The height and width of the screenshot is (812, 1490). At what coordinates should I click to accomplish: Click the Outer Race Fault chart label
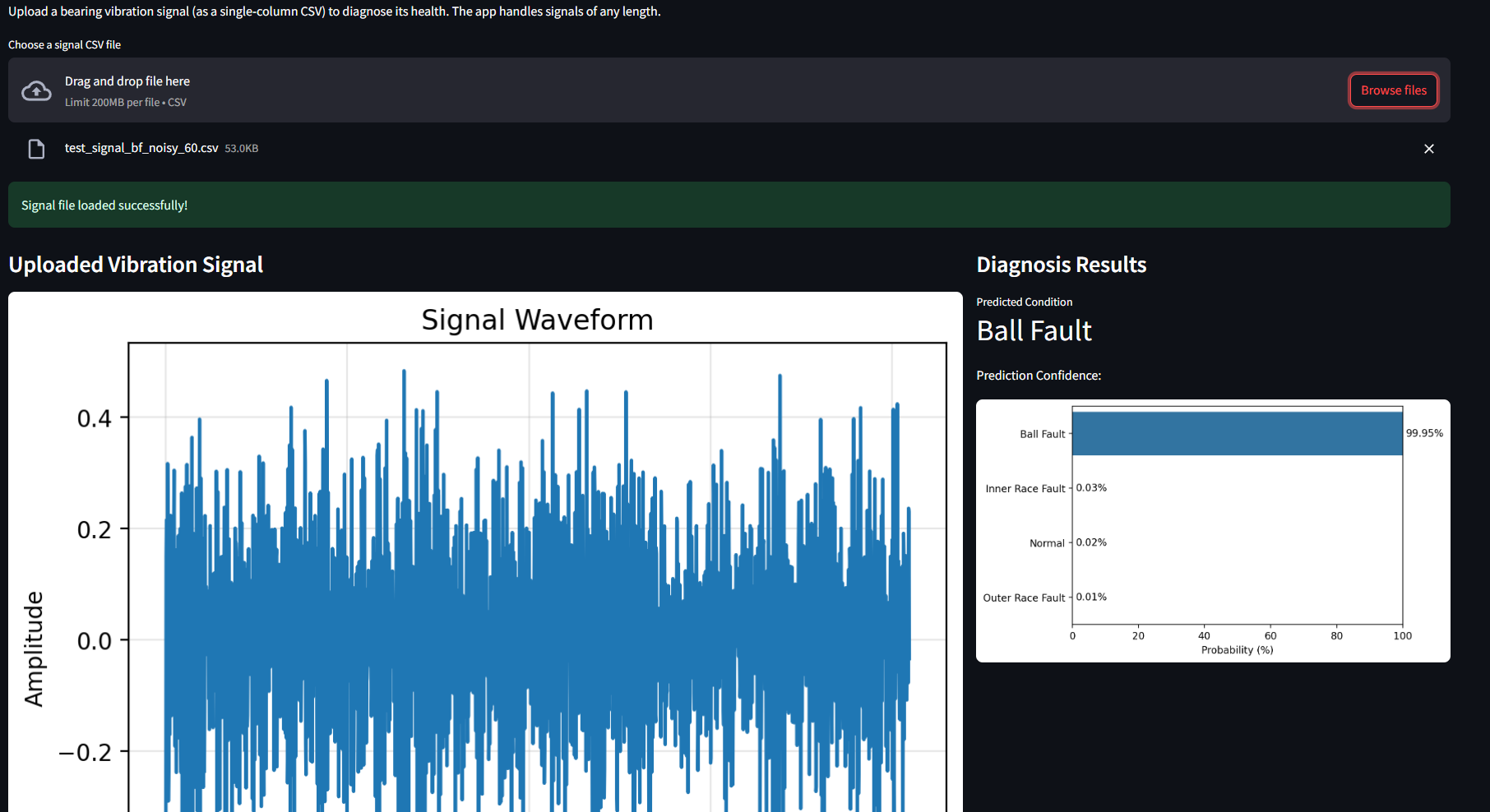pos(1024,597)
